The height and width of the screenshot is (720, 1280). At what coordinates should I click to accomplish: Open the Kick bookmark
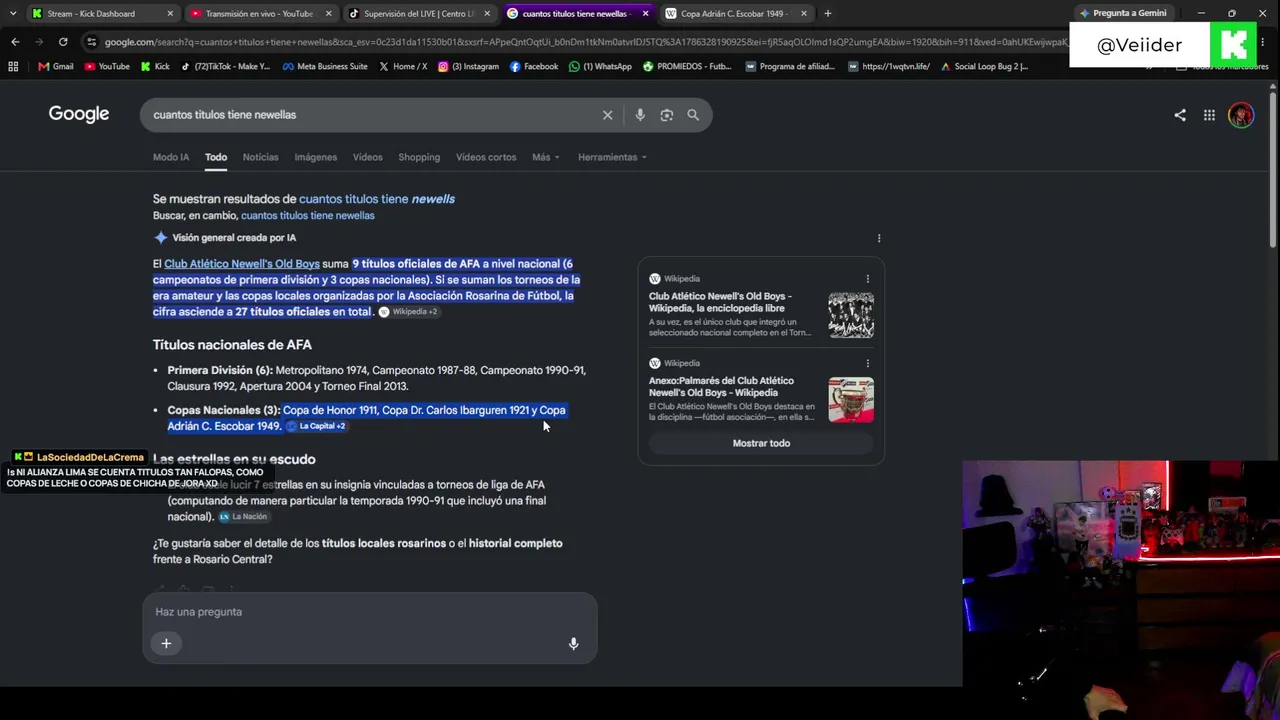(x=155, y=66)
